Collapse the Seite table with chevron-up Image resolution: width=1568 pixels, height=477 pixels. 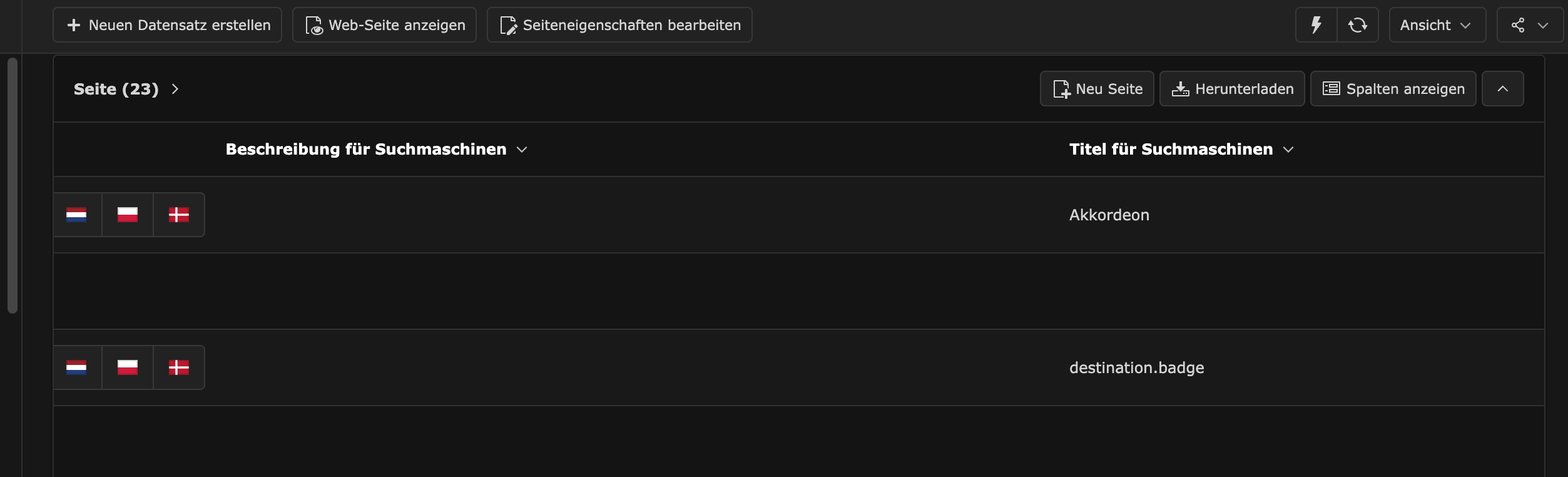click(x=1502, y=89)
